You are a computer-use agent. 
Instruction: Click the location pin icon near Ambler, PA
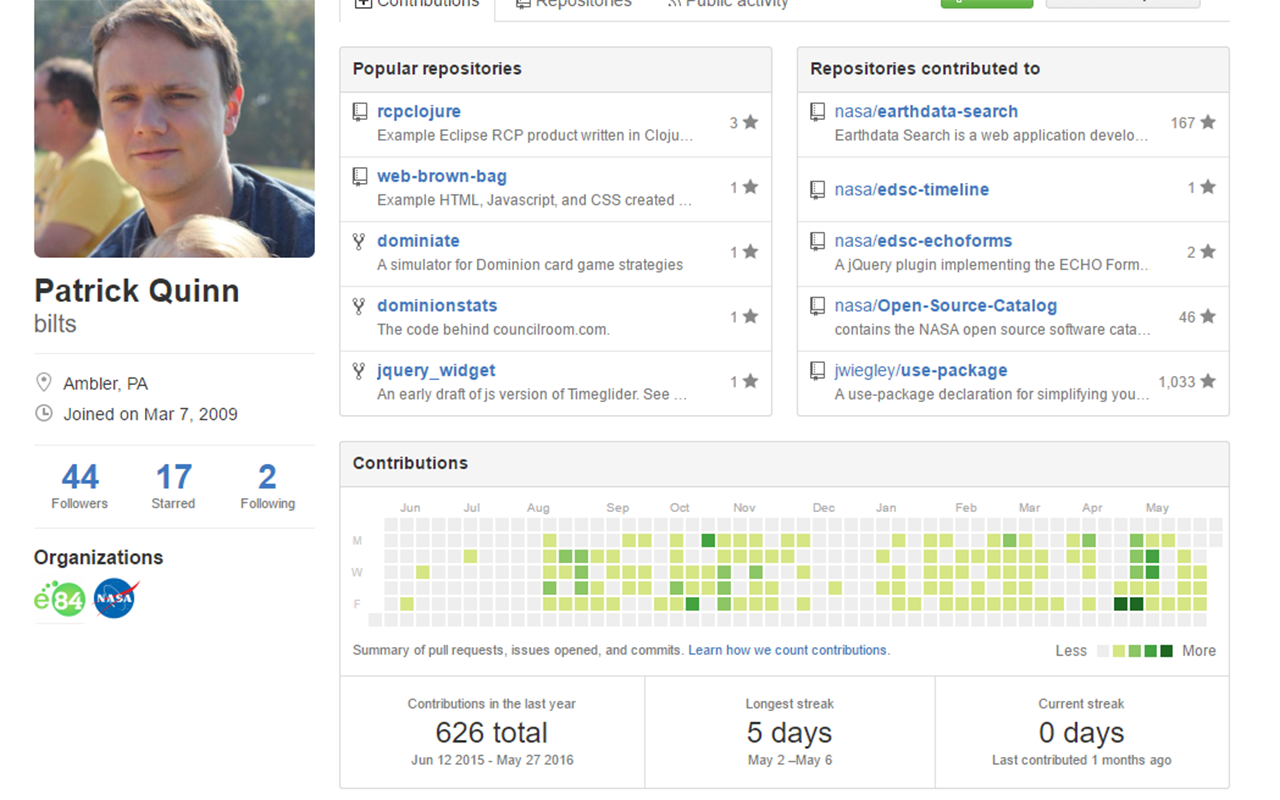tap(44, 381)
